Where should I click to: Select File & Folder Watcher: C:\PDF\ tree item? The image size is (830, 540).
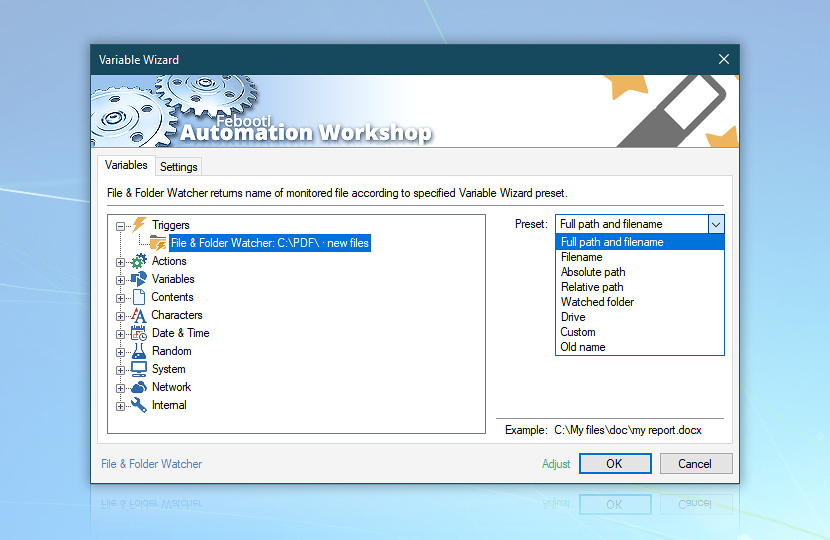269,243
